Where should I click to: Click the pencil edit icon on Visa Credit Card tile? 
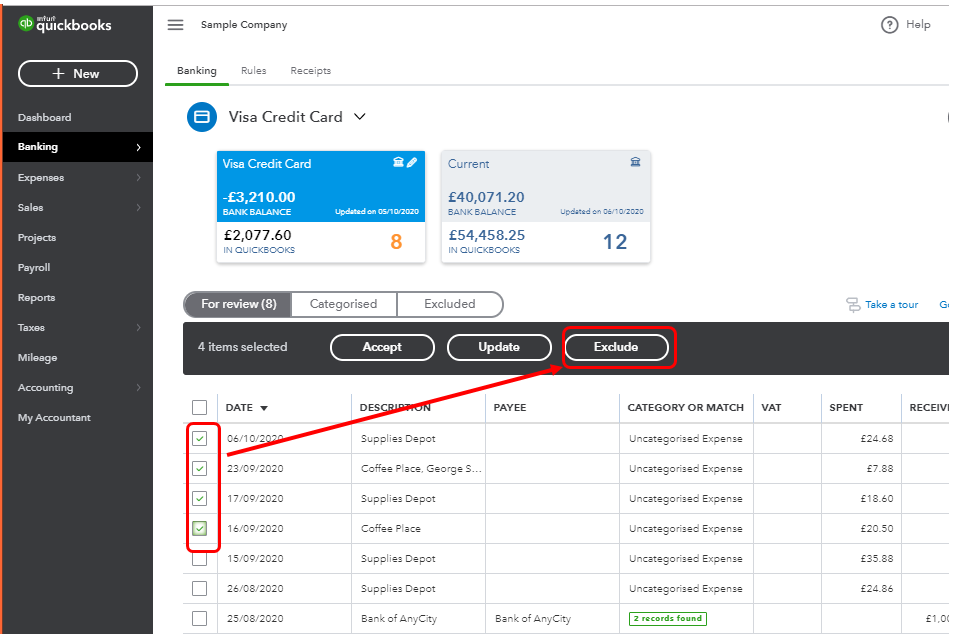coord(412,162)
